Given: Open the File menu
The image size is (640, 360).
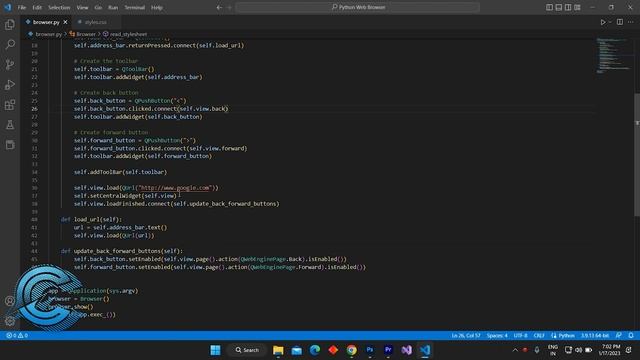Looking at the screenshot, I should pos(22,7).
